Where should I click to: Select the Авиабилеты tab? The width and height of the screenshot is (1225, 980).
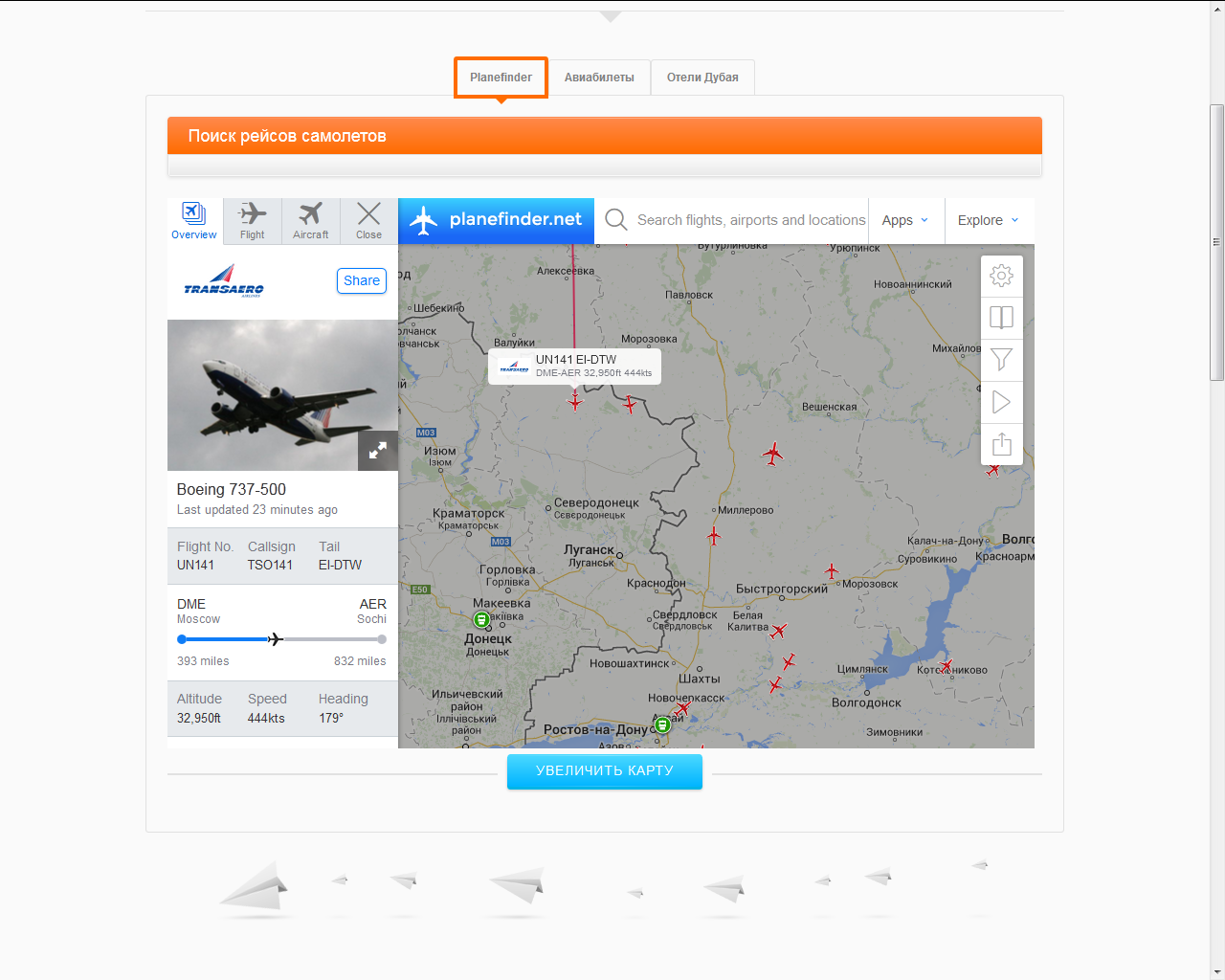tap(599, 78)
